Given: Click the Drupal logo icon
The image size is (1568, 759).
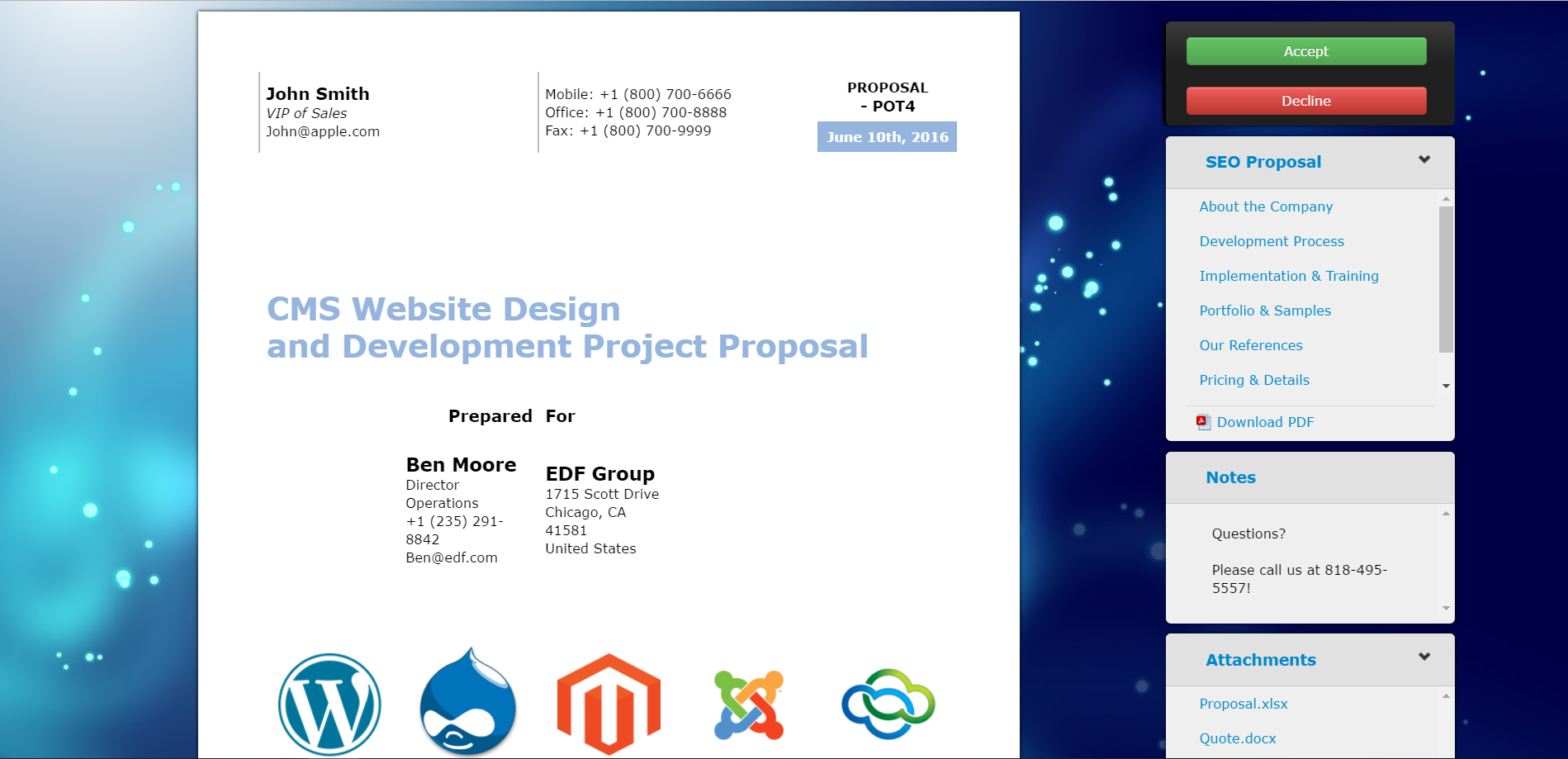Looking at the screenshot, I should [x=468, y=701].
